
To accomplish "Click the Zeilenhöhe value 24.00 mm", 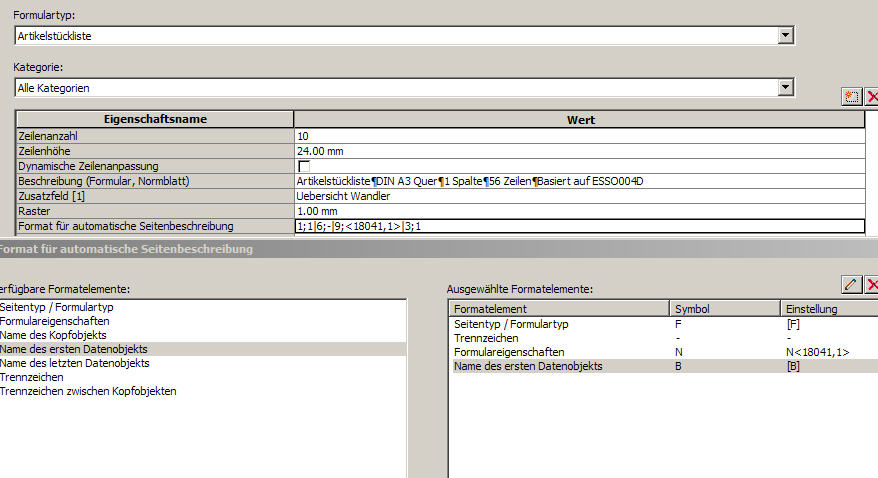I will (x=580, y=151).
